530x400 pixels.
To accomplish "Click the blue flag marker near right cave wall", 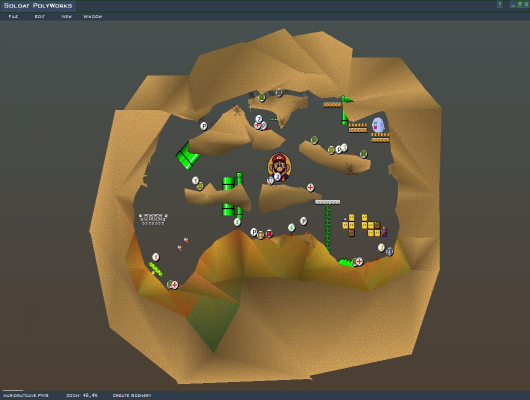I will [389, 251].
